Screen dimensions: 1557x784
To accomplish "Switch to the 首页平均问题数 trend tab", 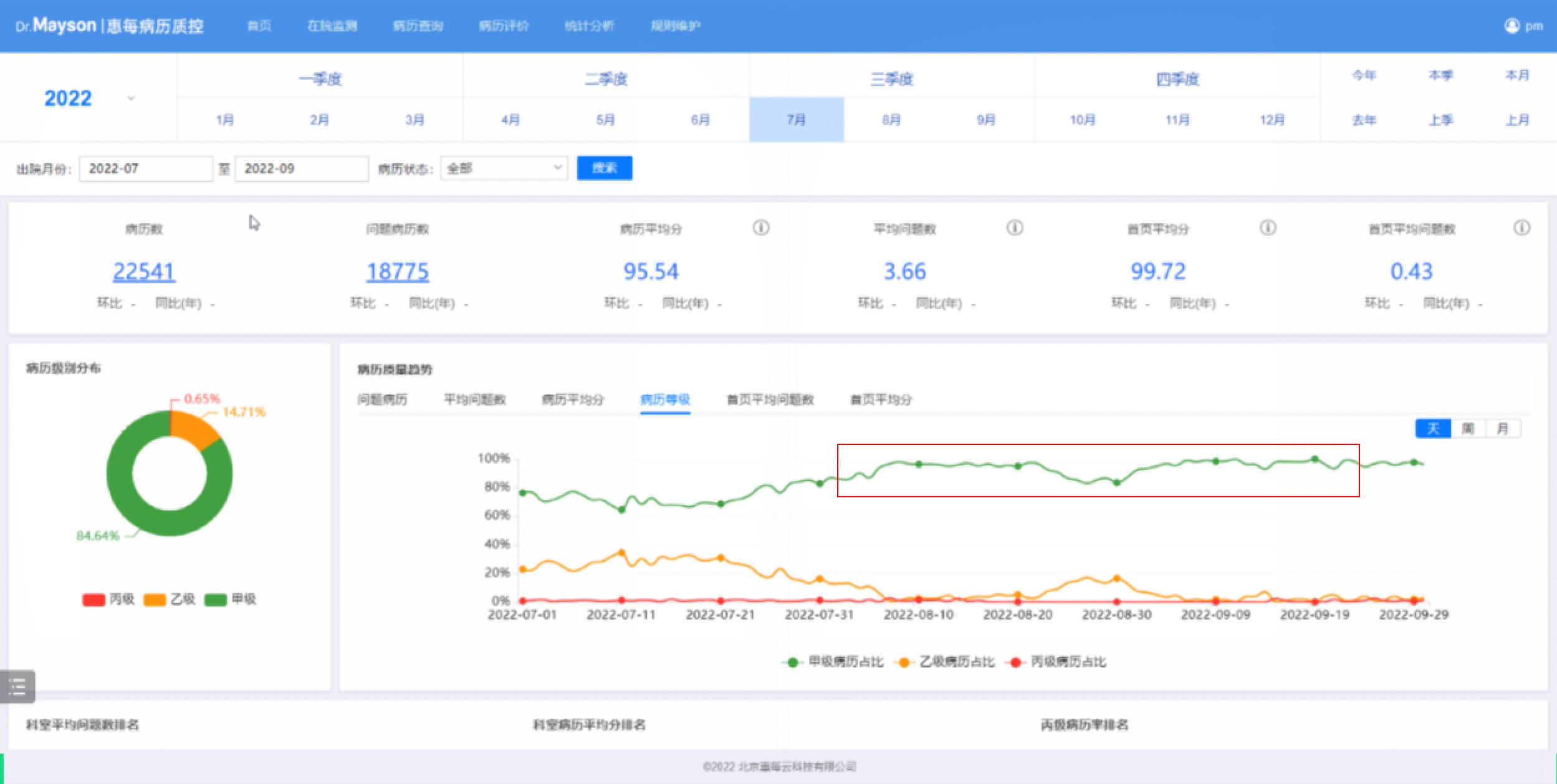I will 770,399.
